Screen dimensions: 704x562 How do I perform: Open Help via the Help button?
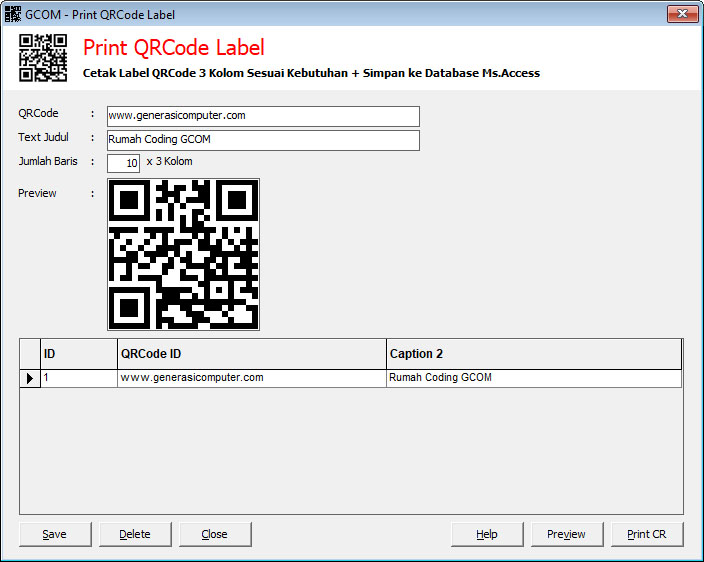pyautogui.click(x=487, y=534)
